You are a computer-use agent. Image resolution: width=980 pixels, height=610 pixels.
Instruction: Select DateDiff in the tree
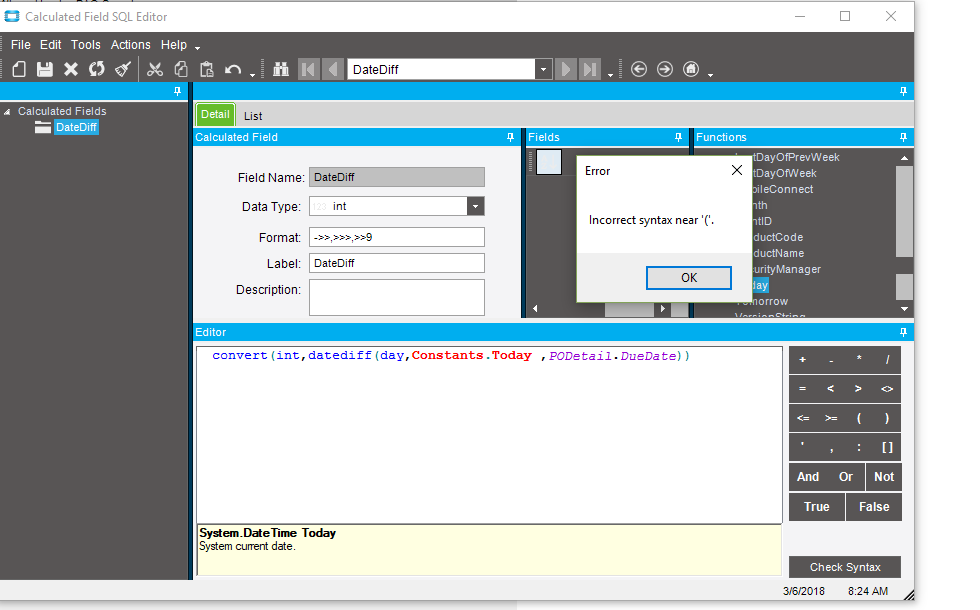(x=76, y=128)
